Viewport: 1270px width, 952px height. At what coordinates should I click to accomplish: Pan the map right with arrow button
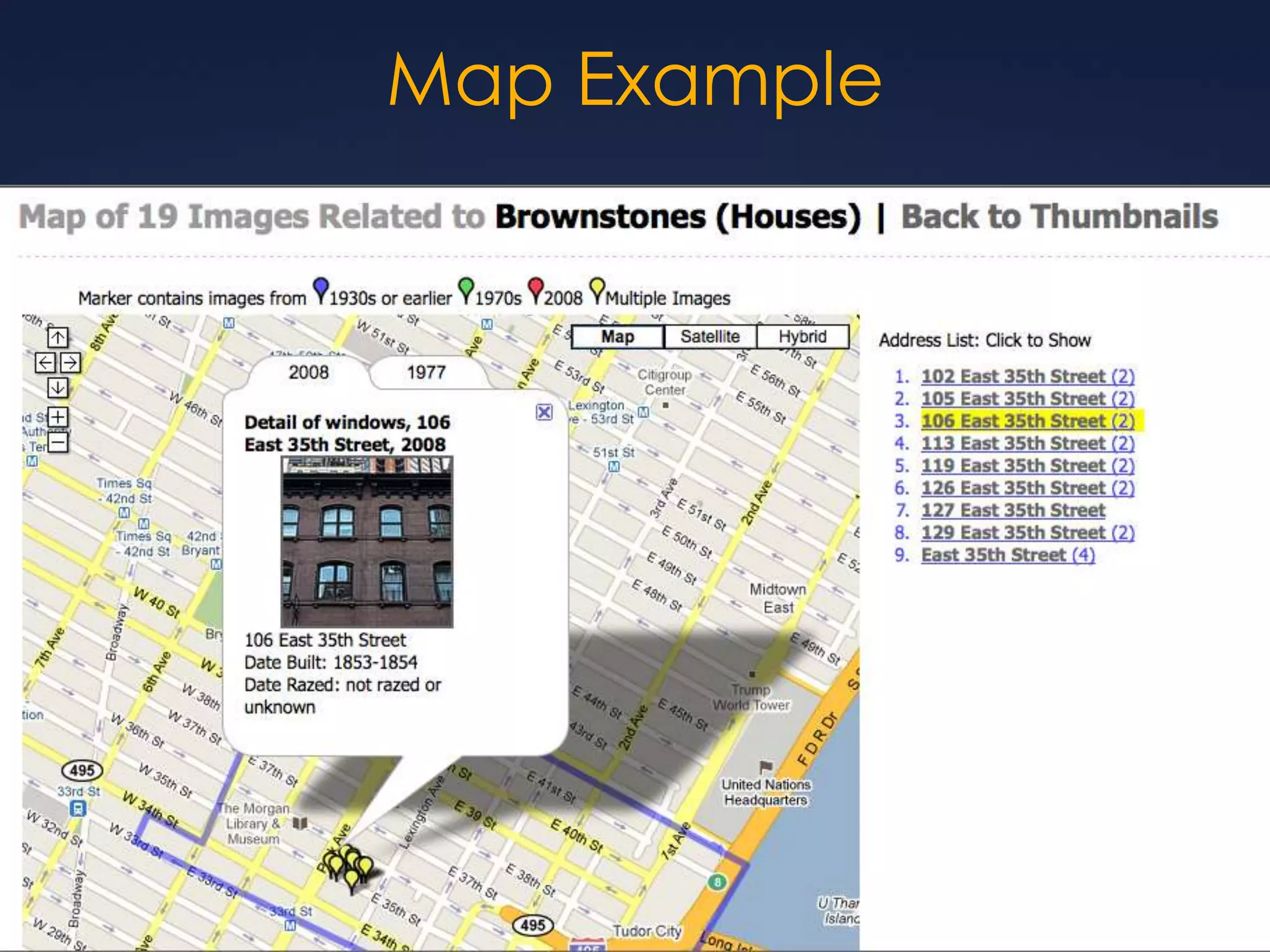pyautogui.click(x=70, y=363)
